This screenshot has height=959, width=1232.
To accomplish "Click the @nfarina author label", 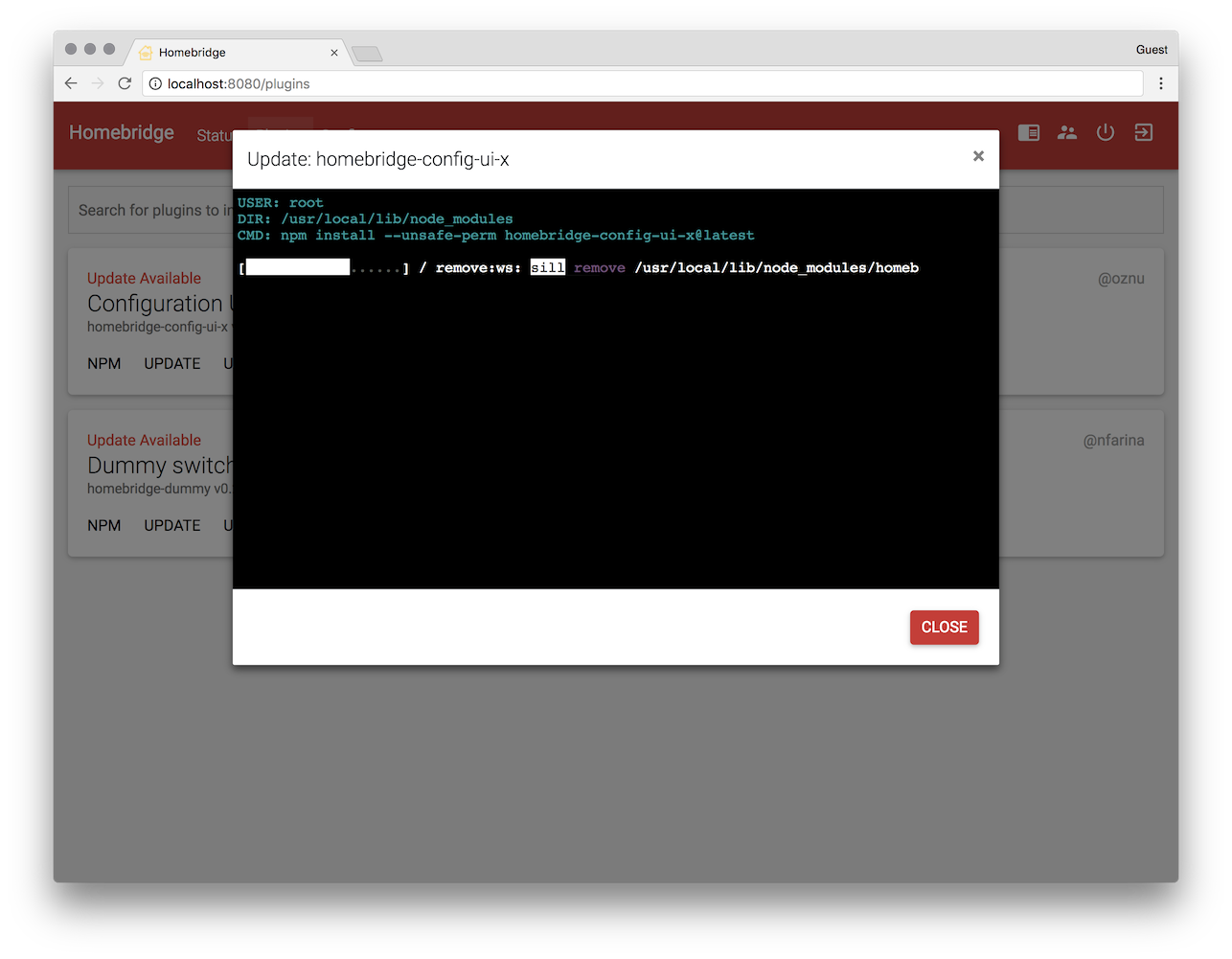I will (x=1113, y=441).
